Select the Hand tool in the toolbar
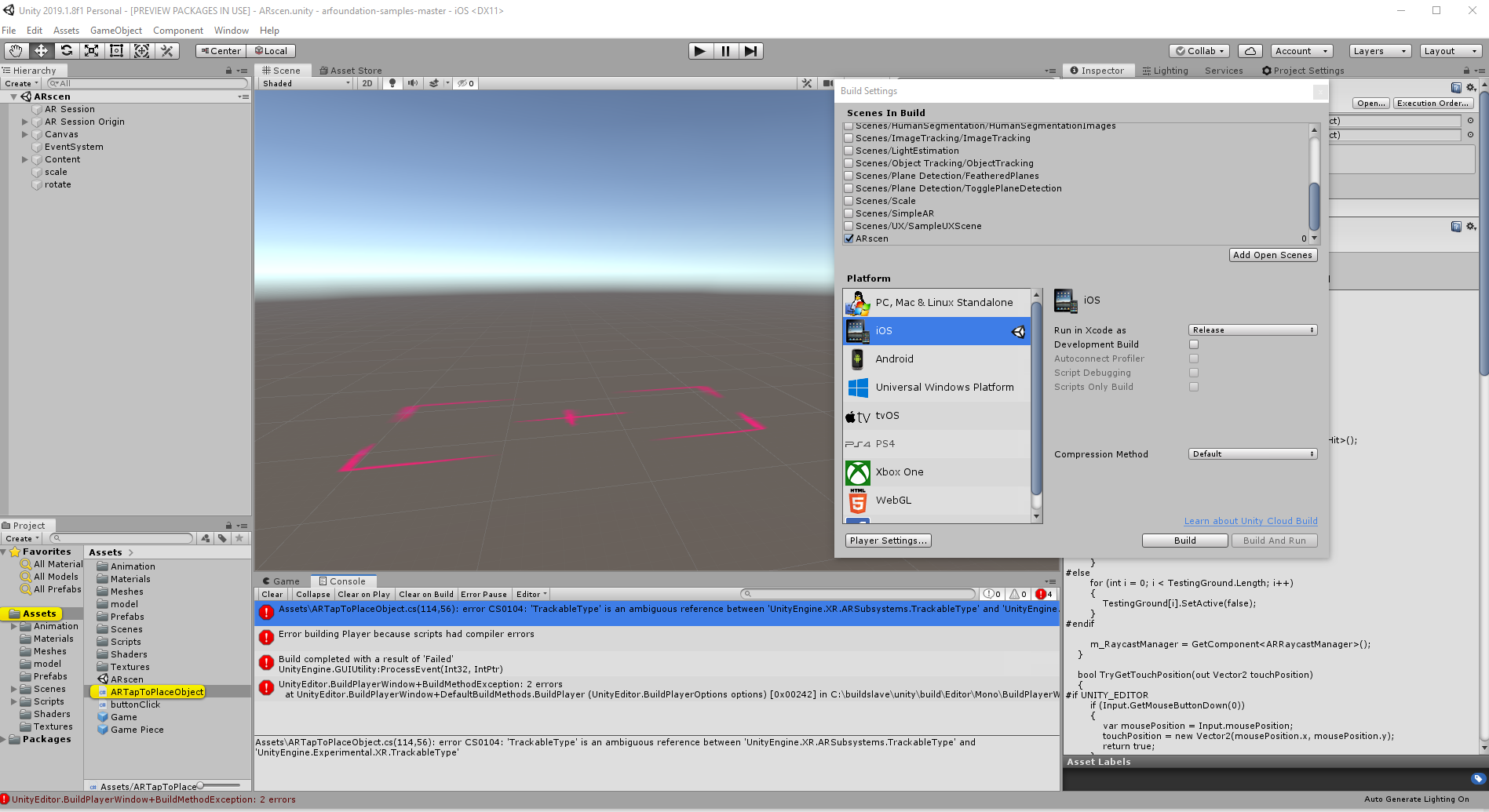 15,50
